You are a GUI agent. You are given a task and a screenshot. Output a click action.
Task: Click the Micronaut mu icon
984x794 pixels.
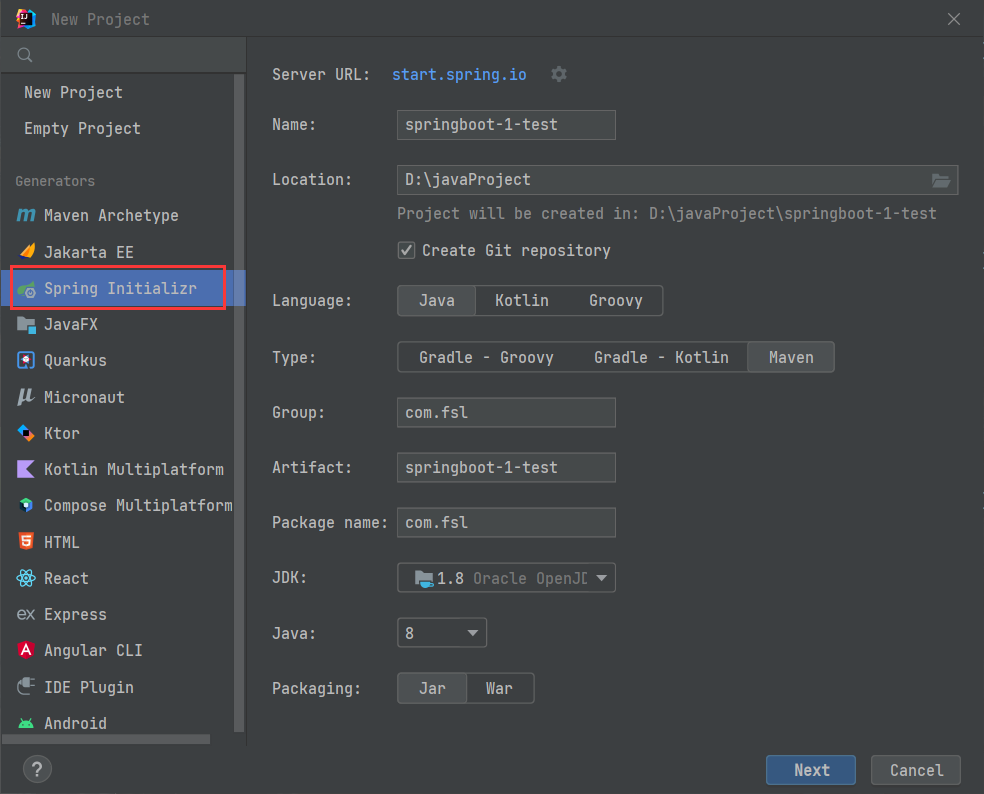[26, 397]
